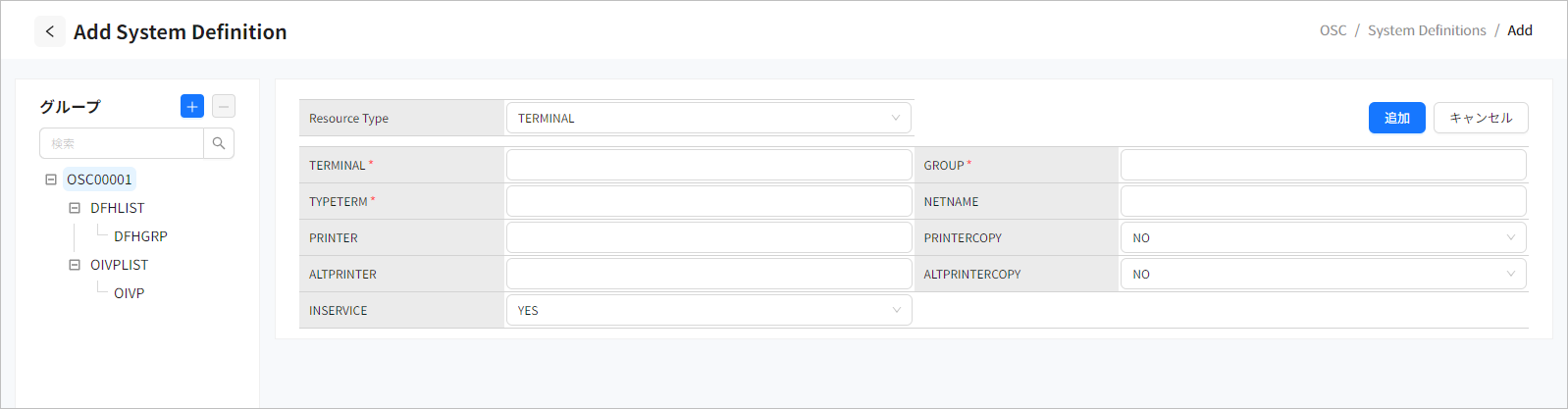Click the group search box
1568x409 pixels.
[122, 143]
